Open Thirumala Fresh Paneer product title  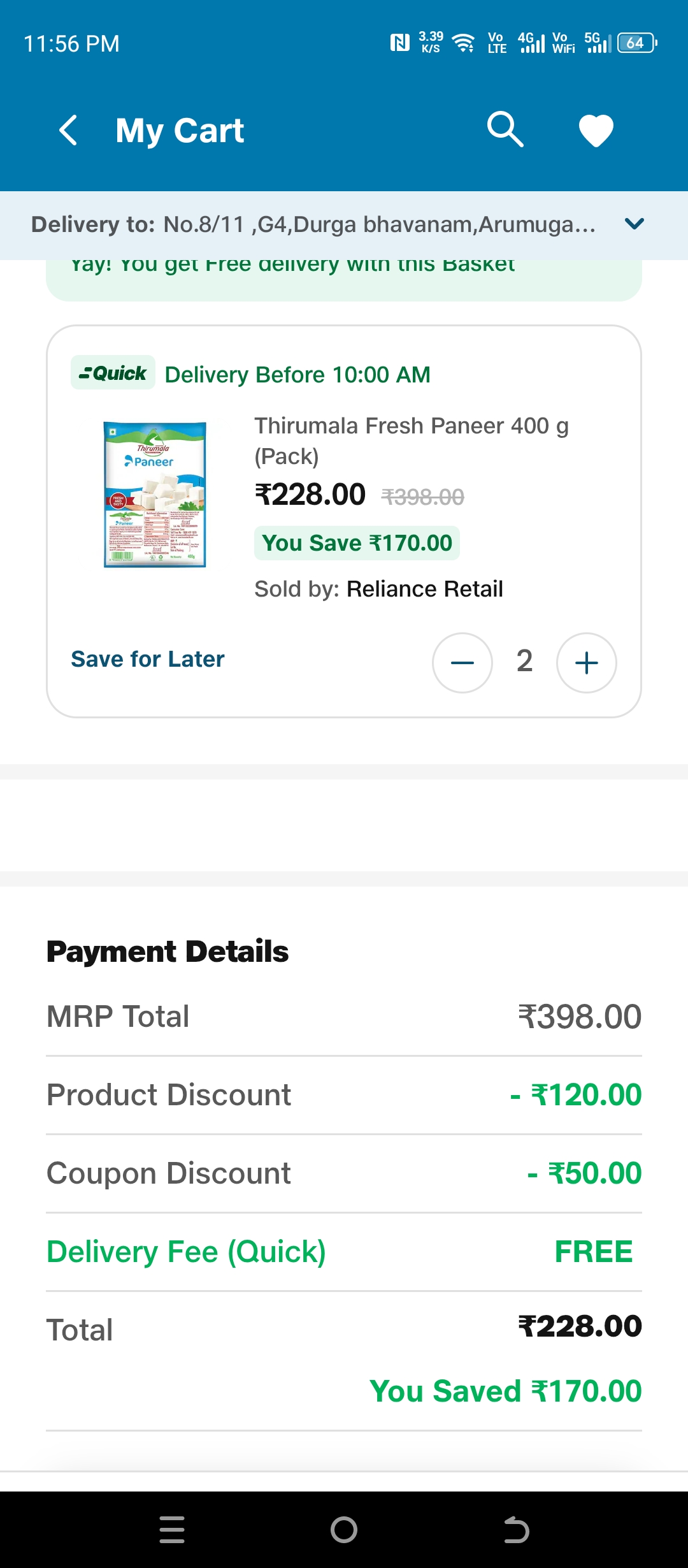coord(411,440)
